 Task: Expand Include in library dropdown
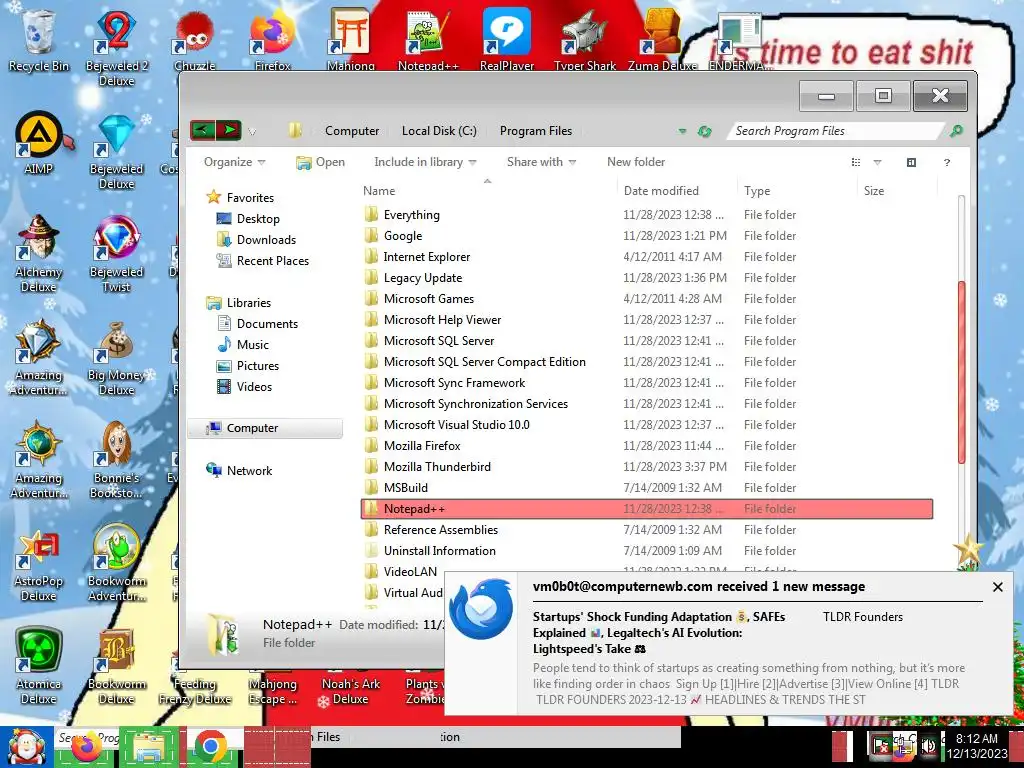tap(425, 162)
